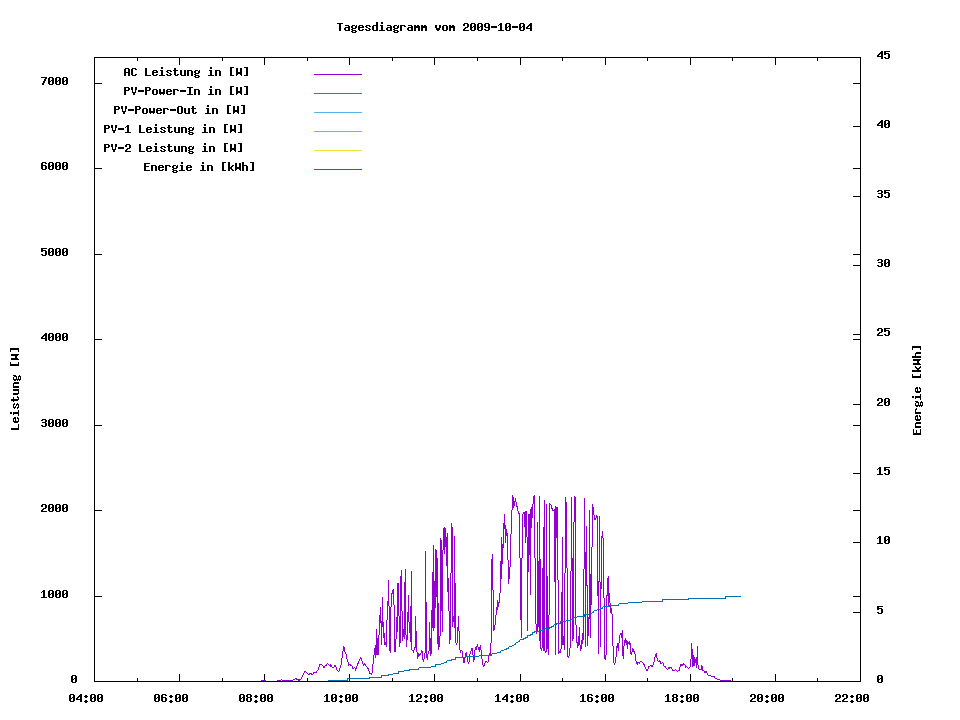This screenshot has width=960, height=720.
Task: Select the 14:00 time axis label
Action: (512, 699)
